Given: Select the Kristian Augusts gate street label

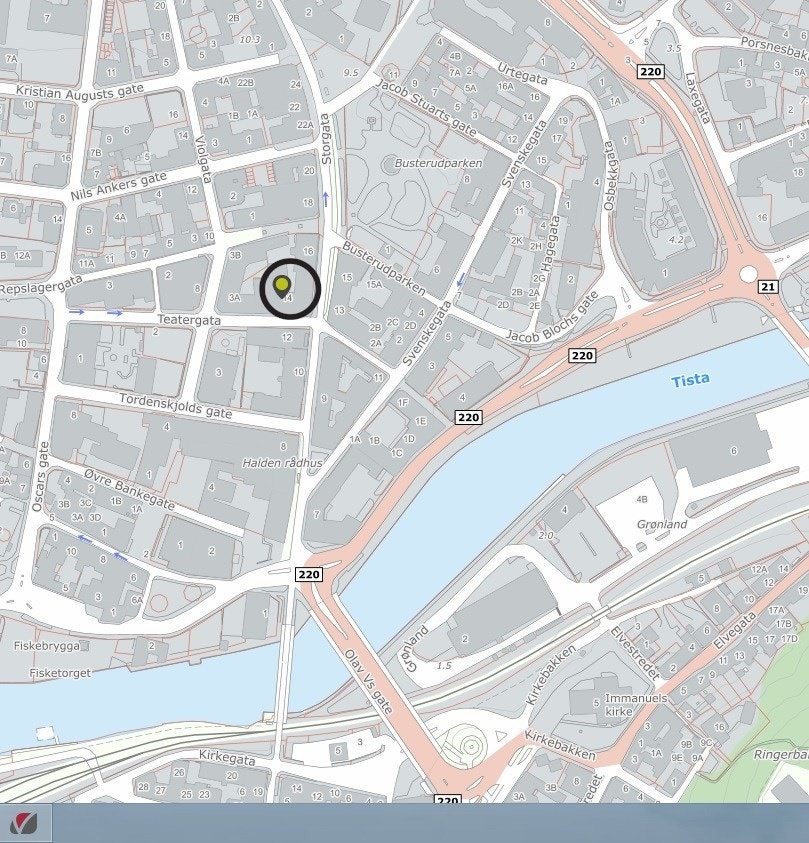Looking at the screenshot, I should (80, 91).
